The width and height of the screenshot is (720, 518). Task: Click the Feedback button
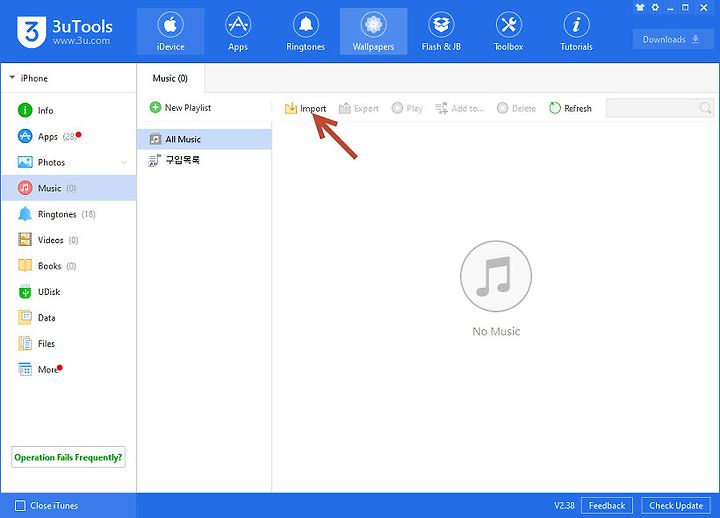coord(607,506)
